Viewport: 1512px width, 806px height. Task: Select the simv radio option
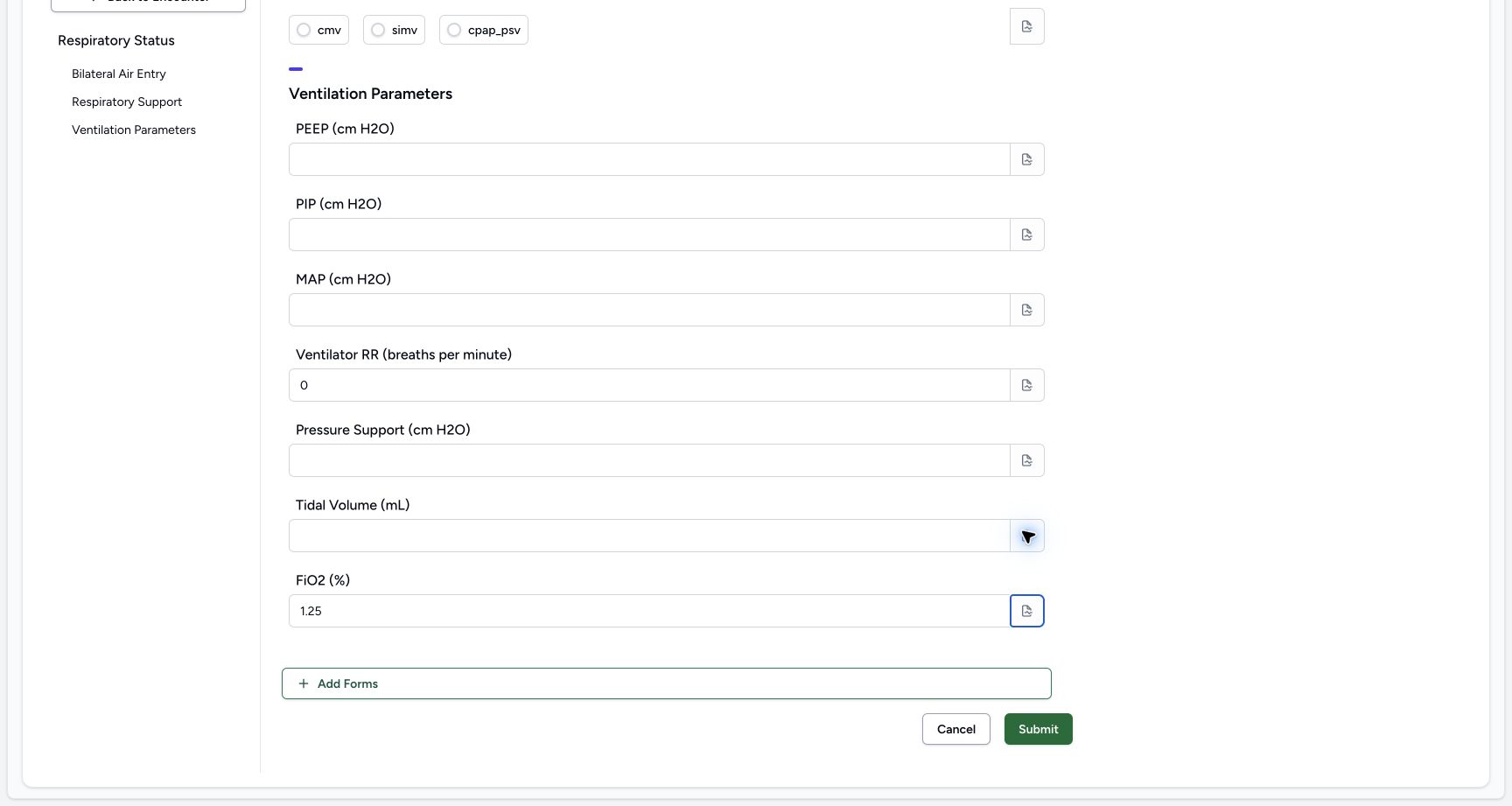394,30
